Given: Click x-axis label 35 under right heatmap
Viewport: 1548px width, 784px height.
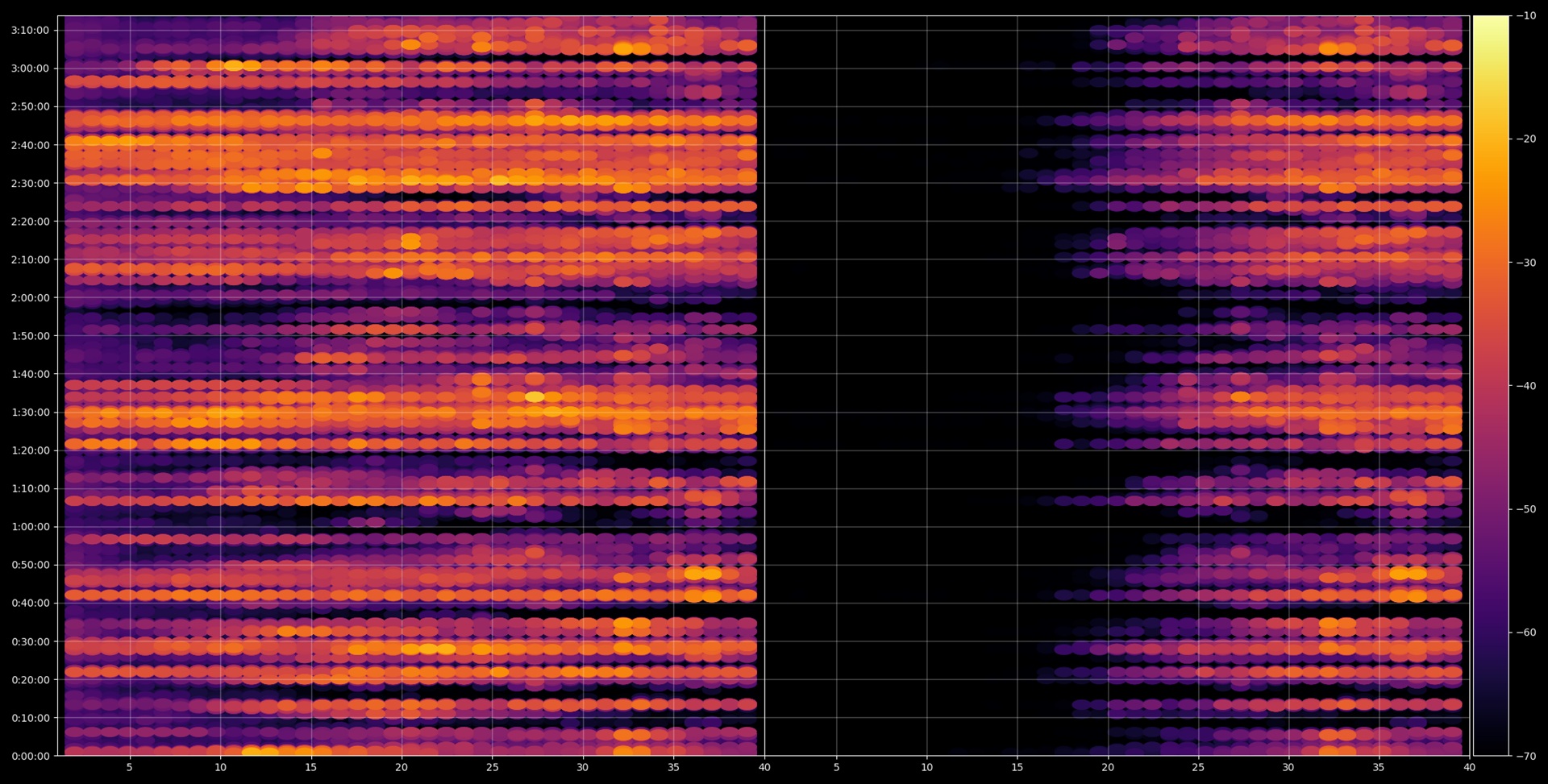Looking at the screenshot, I should click(1379, 767).
